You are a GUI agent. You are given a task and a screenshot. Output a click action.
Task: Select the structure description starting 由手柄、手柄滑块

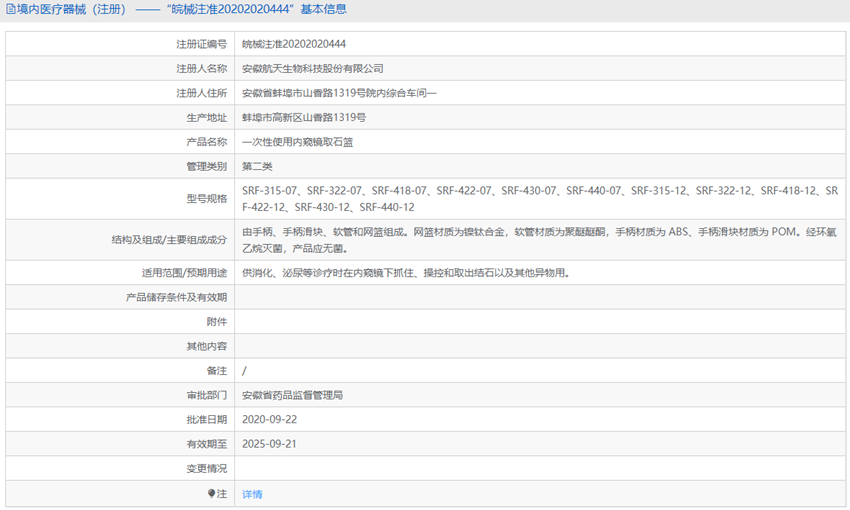pos(539,240)
